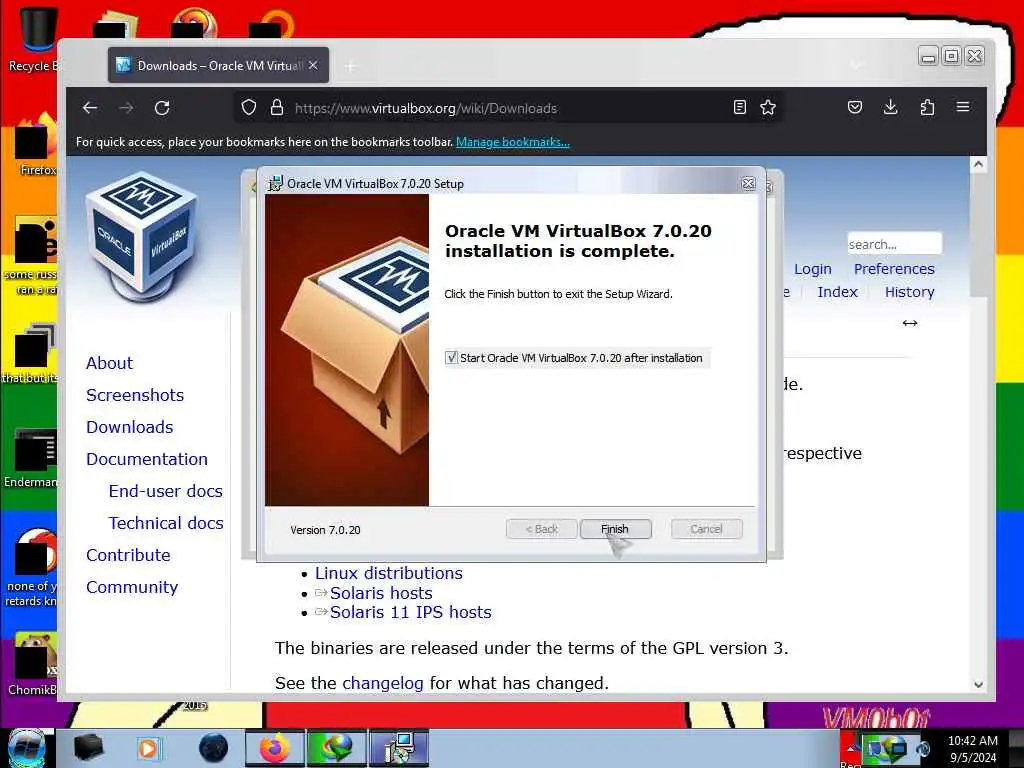Click the horizontal double-arrow icon

coord(910,323)
